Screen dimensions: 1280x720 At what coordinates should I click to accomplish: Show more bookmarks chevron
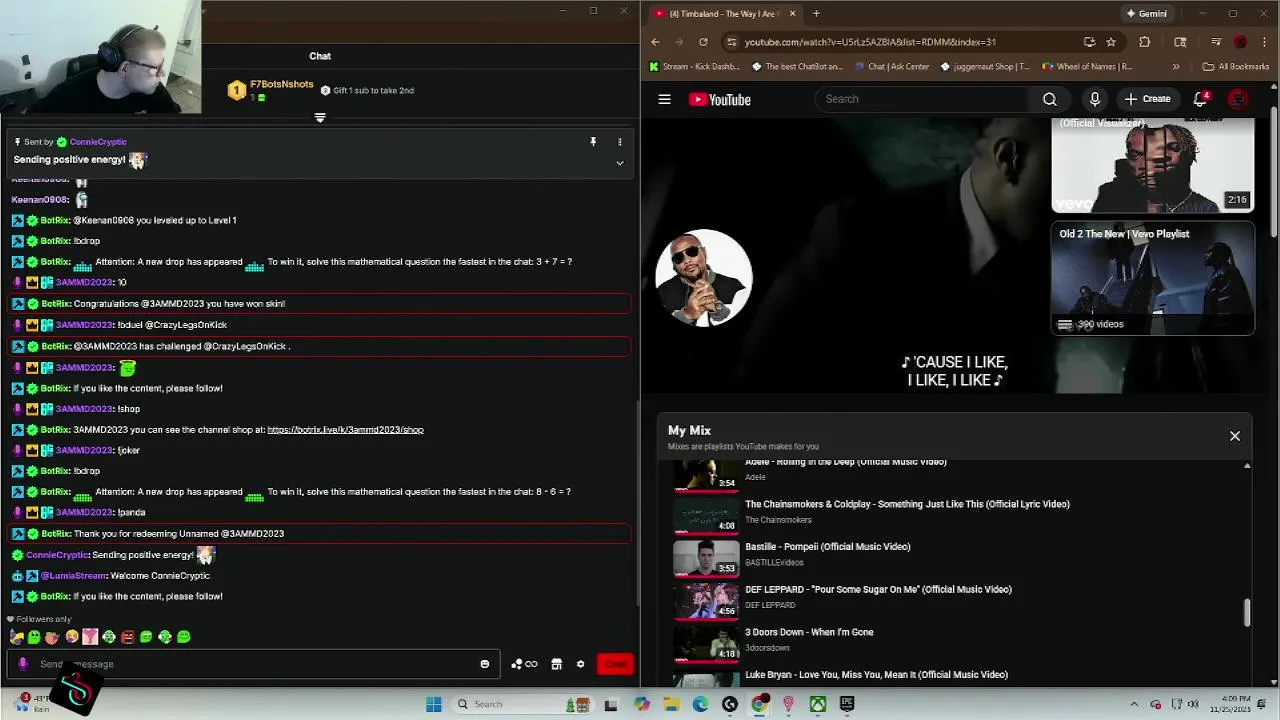1176,67
